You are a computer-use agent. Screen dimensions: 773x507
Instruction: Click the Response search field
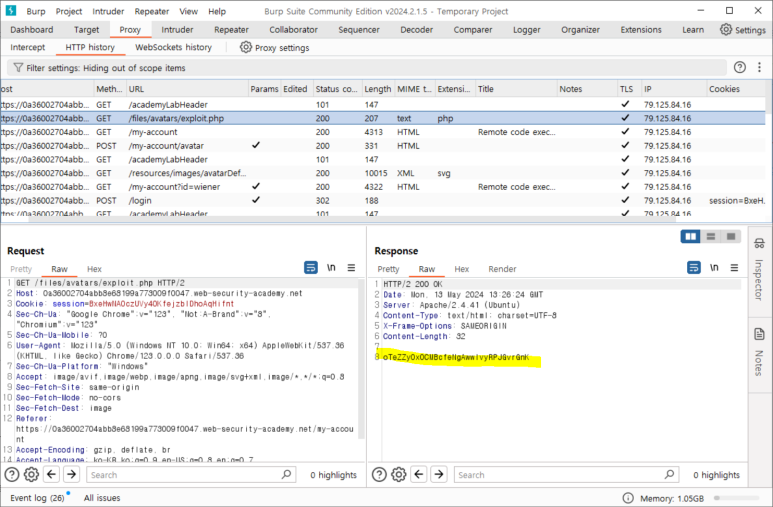[x=566, y=474]
